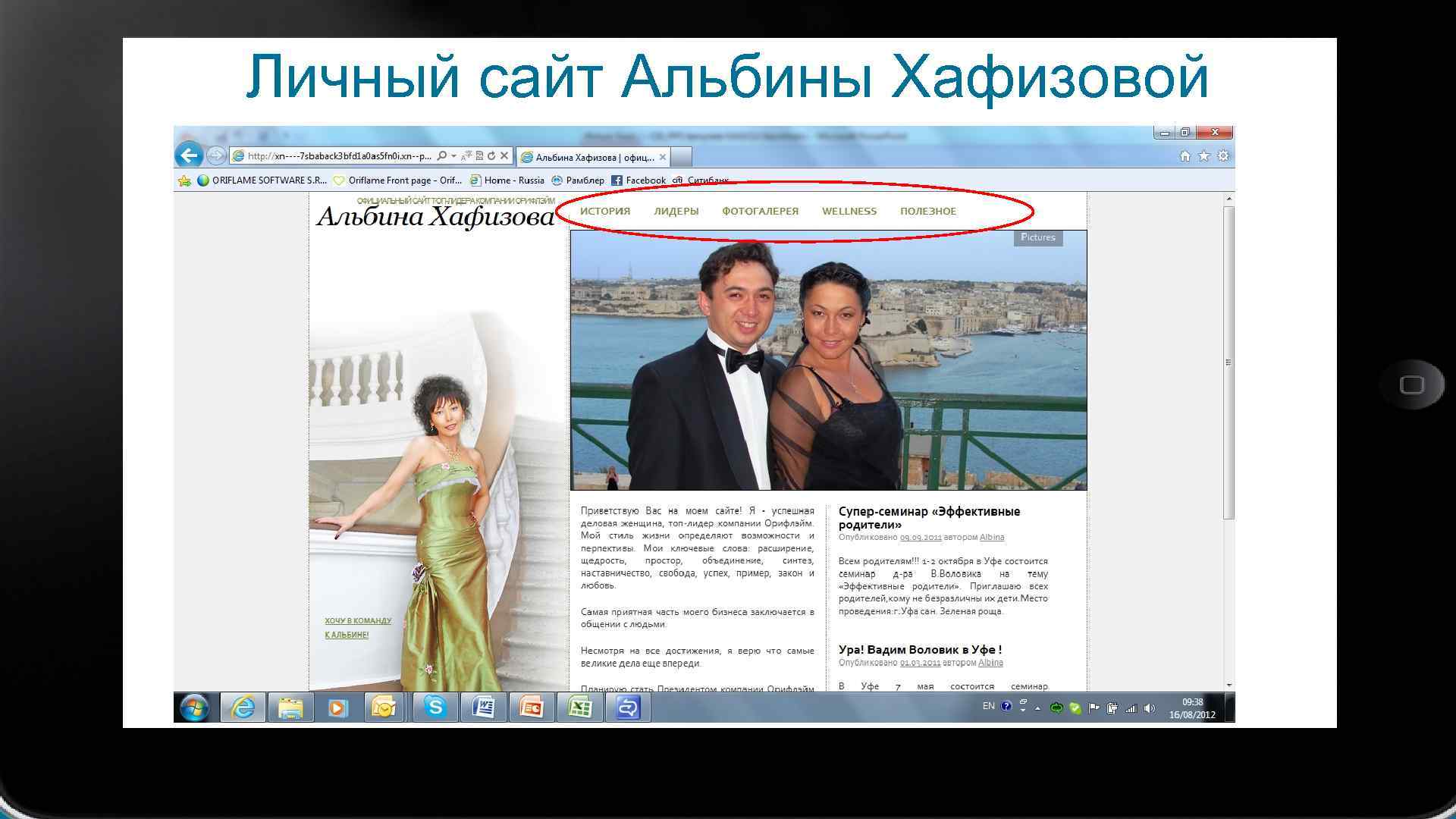Refresh the page with the reload icon
Viewport: 1456px width, 819px height.
pyautogui.click(x=491, y=156)
